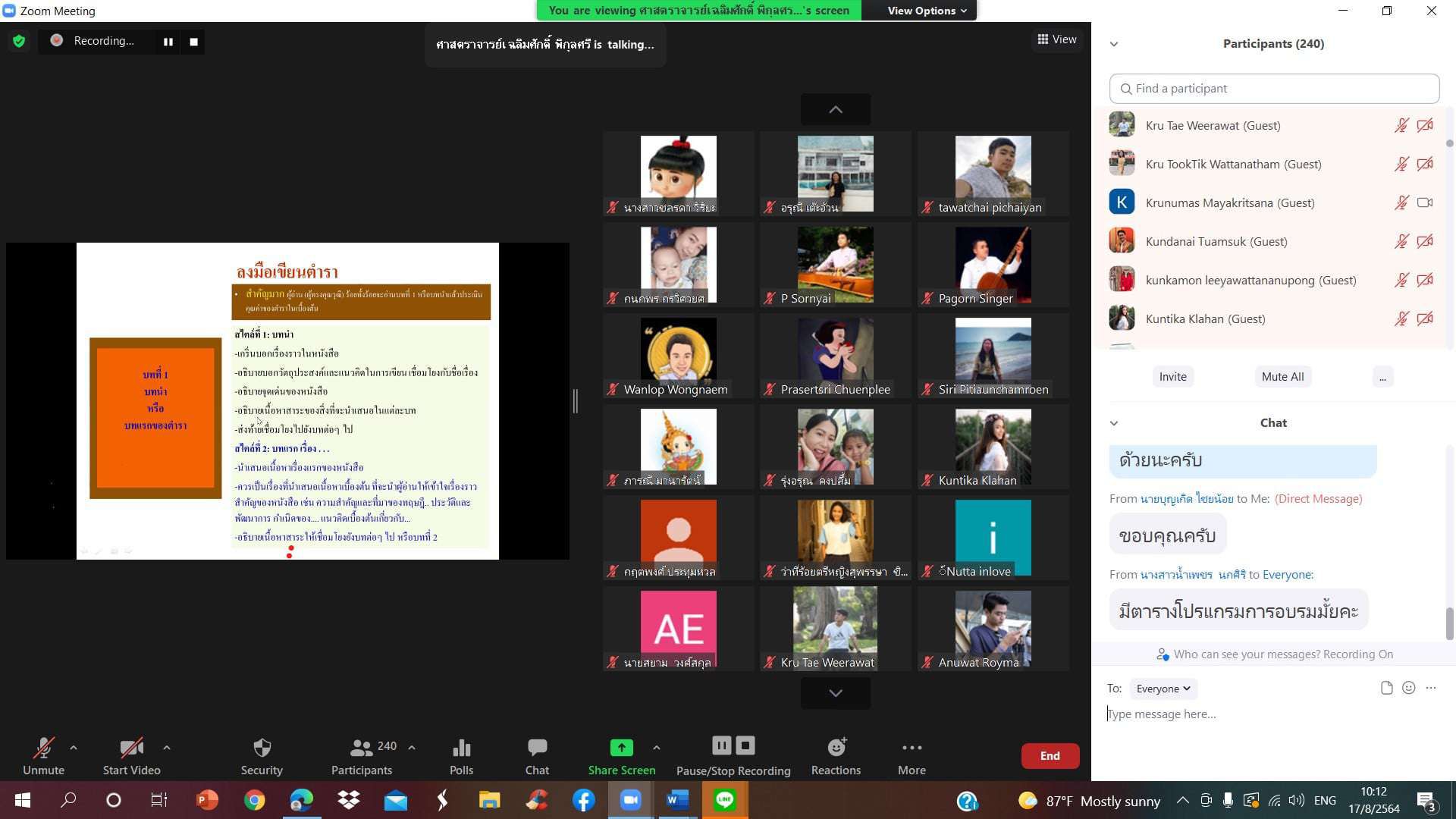This screenshot has height=819, width=1456.
Task: Click the encryption shield icon top-left
Action: pyautogui.click(x=19, y=41)
